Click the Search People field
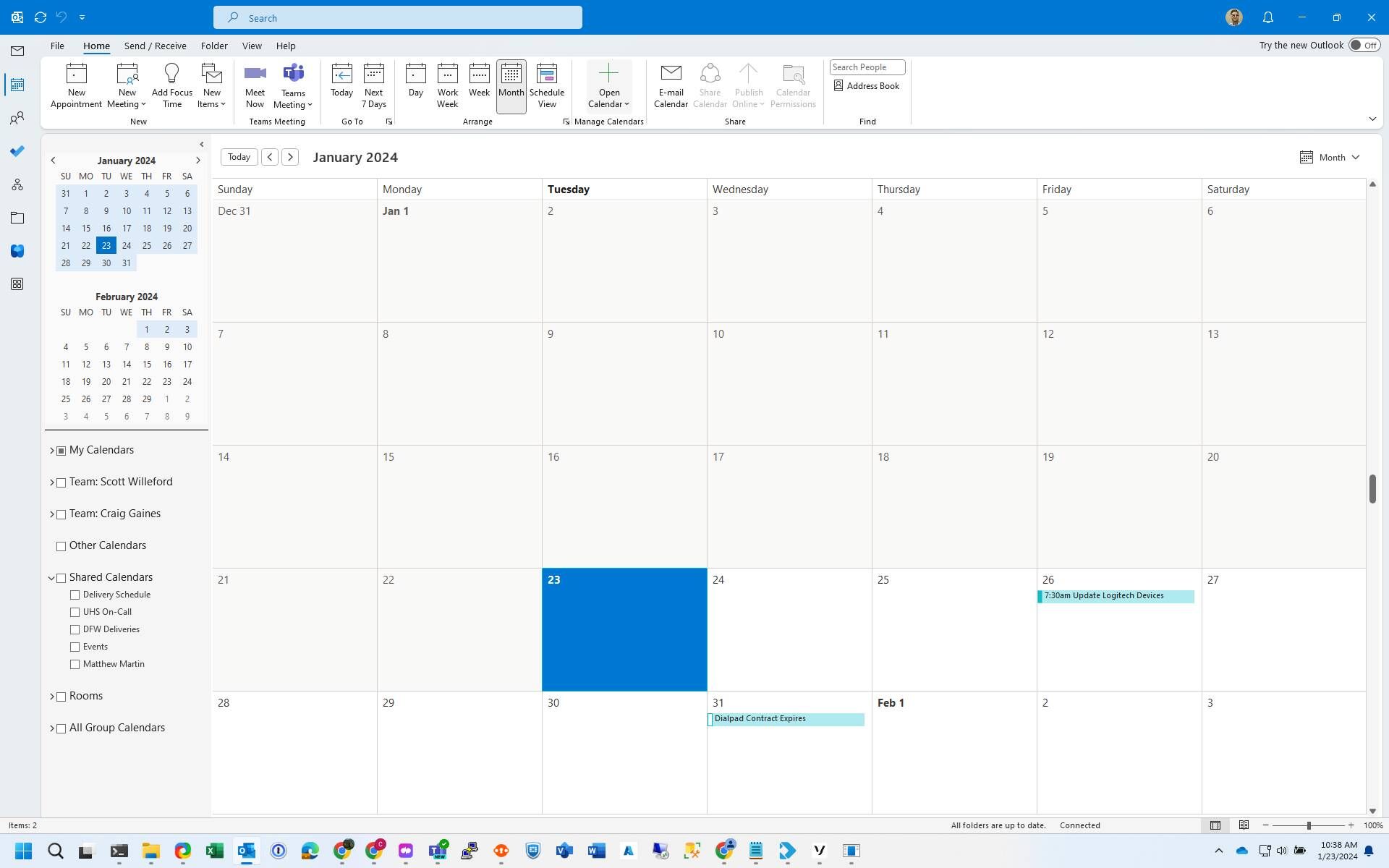Screen dimensions: 1389x868 tap(866, 67)
